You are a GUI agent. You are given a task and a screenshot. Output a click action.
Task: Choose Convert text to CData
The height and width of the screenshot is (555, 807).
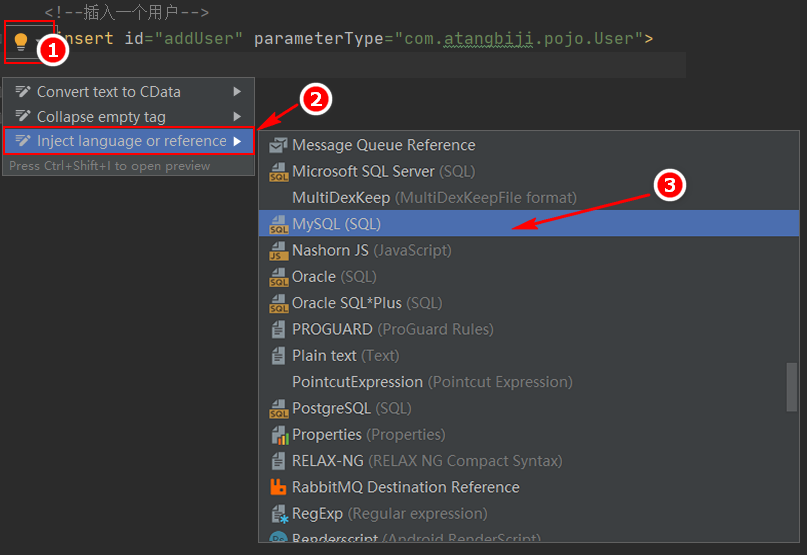[x=128, y=92]
